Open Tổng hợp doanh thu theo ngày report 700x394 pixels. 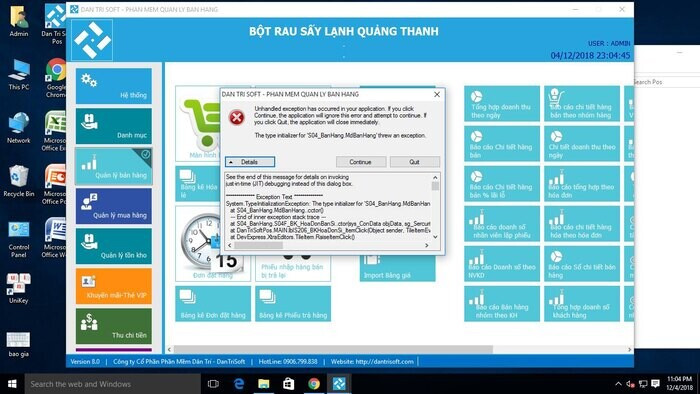pos(502,104)
